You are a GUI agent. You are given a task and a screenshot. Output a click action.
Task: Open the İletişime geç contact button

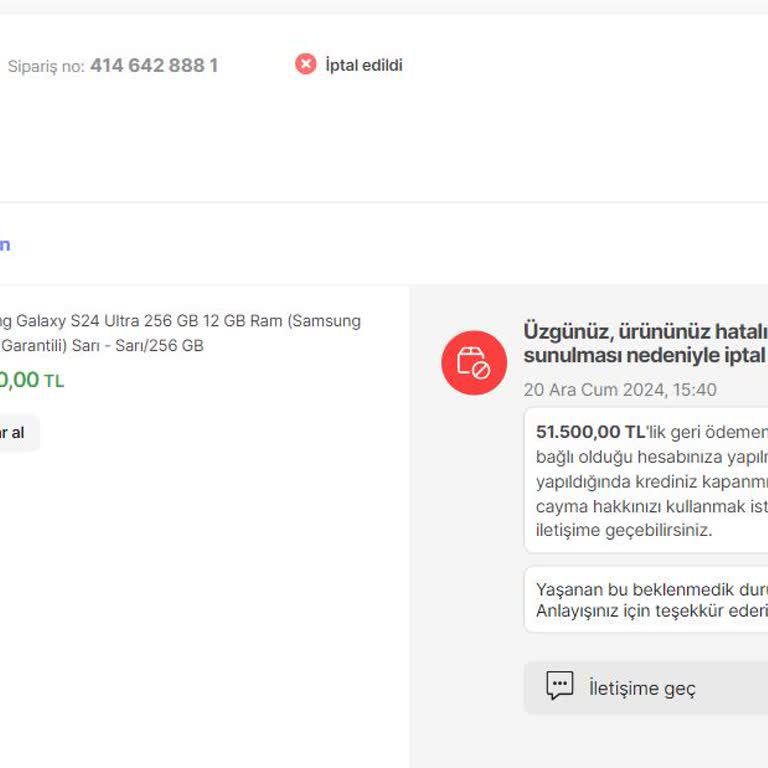pyautogui.click(x=646, y=687)
